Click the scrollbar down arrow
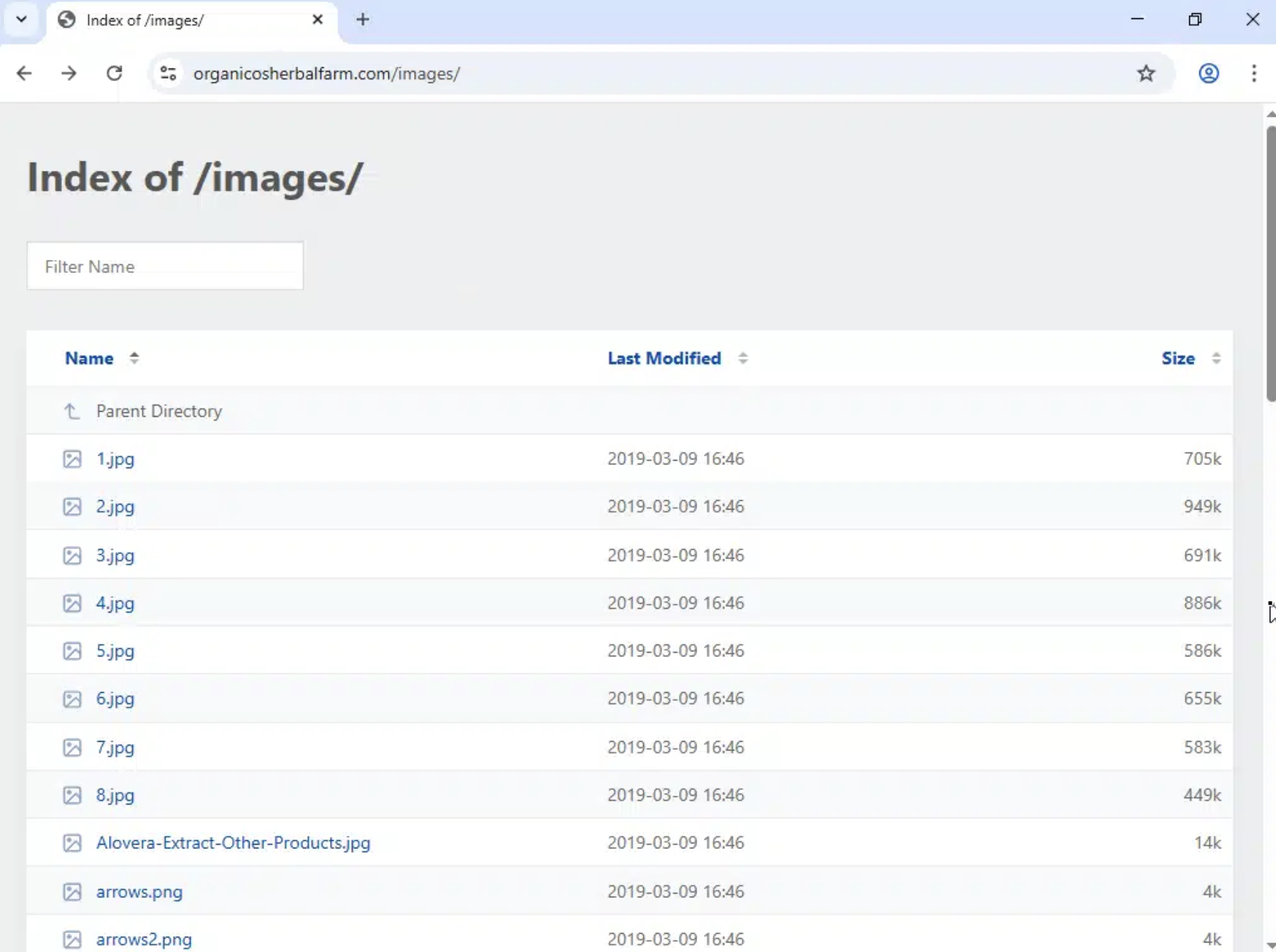Screen dimensions: 1276x952 point(1271,945)
